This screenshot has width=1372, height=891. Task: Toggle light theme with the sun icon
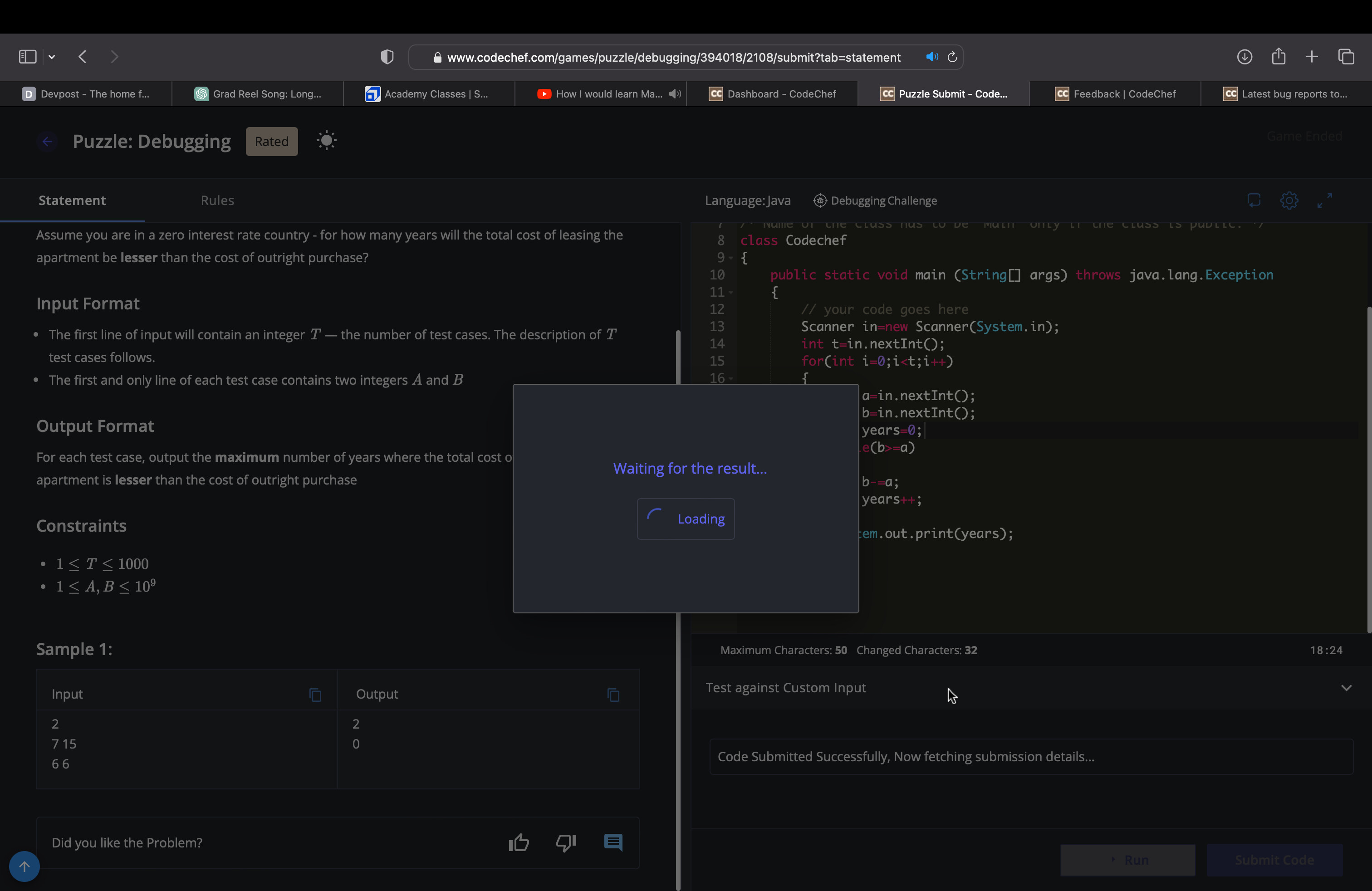pos(326,141)
